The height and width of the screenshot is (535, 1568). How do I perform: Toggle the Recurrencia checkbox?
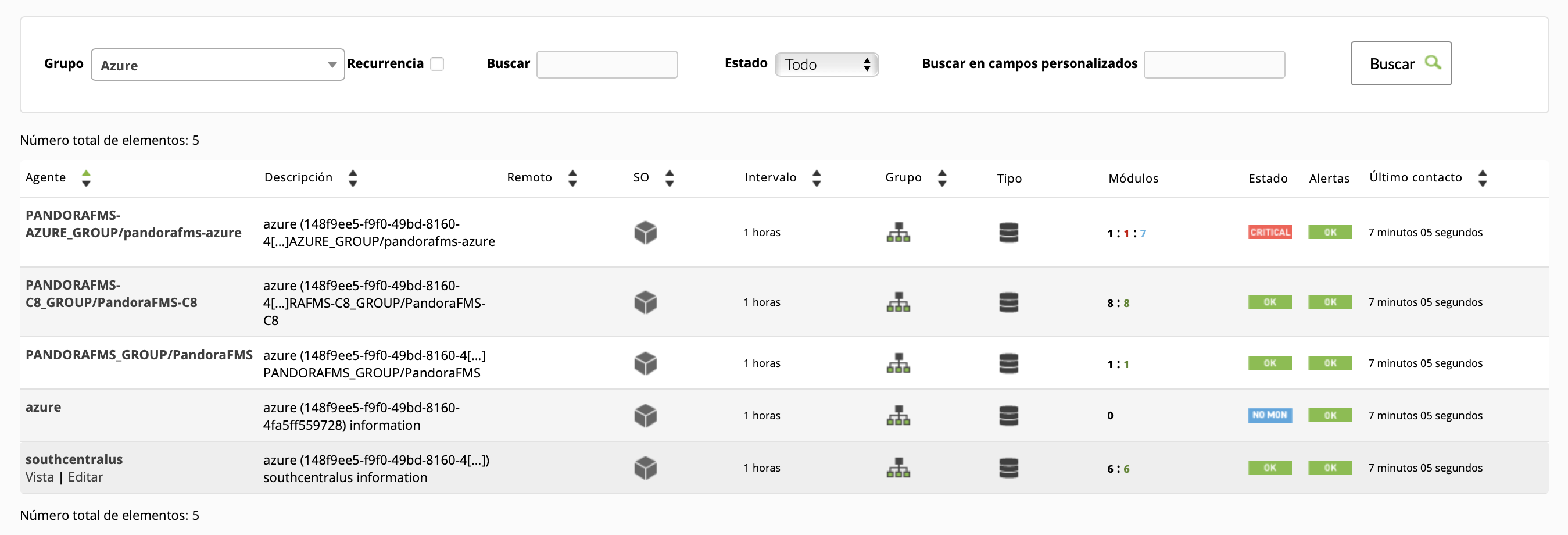[437, 64]
